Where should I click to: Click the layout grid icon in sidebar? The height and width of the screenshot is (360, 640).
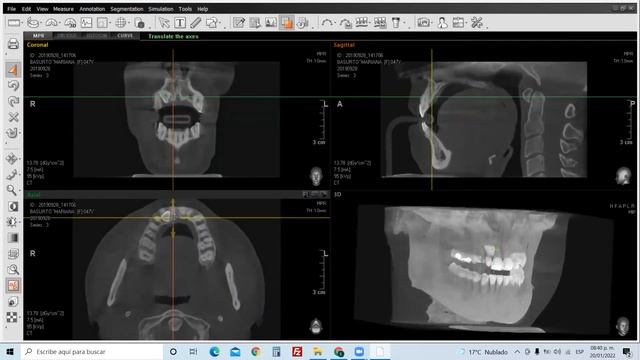point(12,317)
